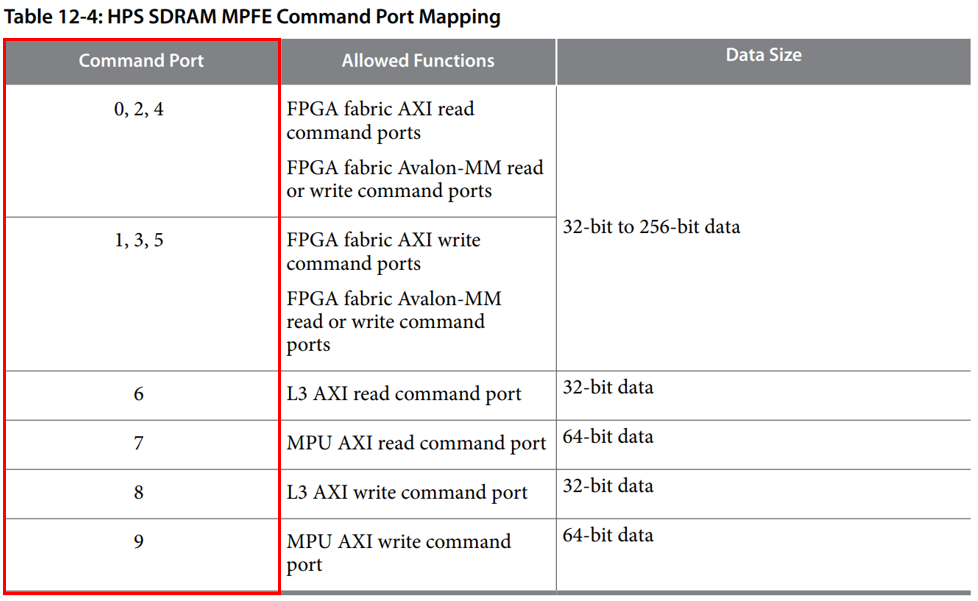Screen dimensions: 978x601
Task: Click the command port 8 cell
Action: pos(139,492)
